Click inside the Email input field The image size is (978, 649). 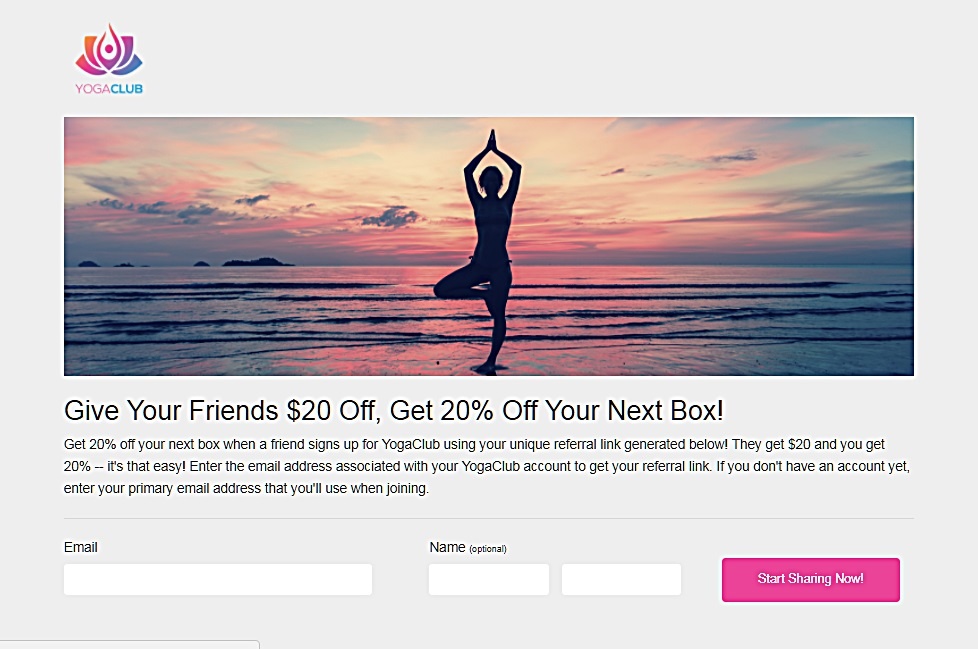pos(217,579)
